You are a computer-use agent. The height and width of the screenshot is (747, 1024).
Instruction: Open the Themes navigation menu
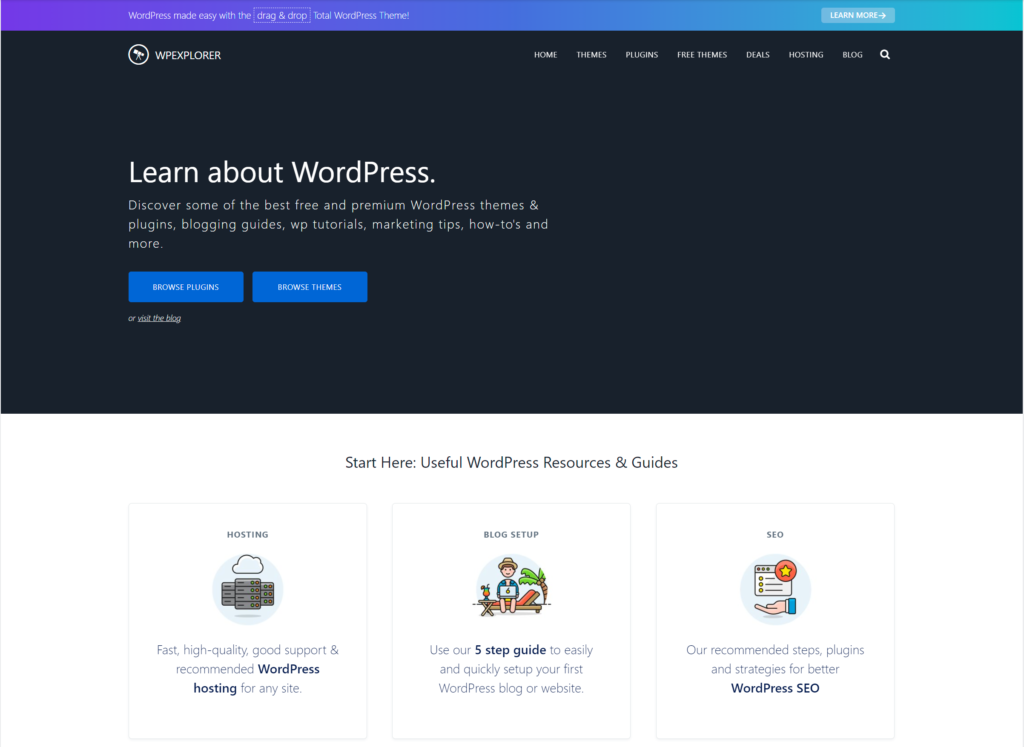pyautogui.click(x=591, y=55)
